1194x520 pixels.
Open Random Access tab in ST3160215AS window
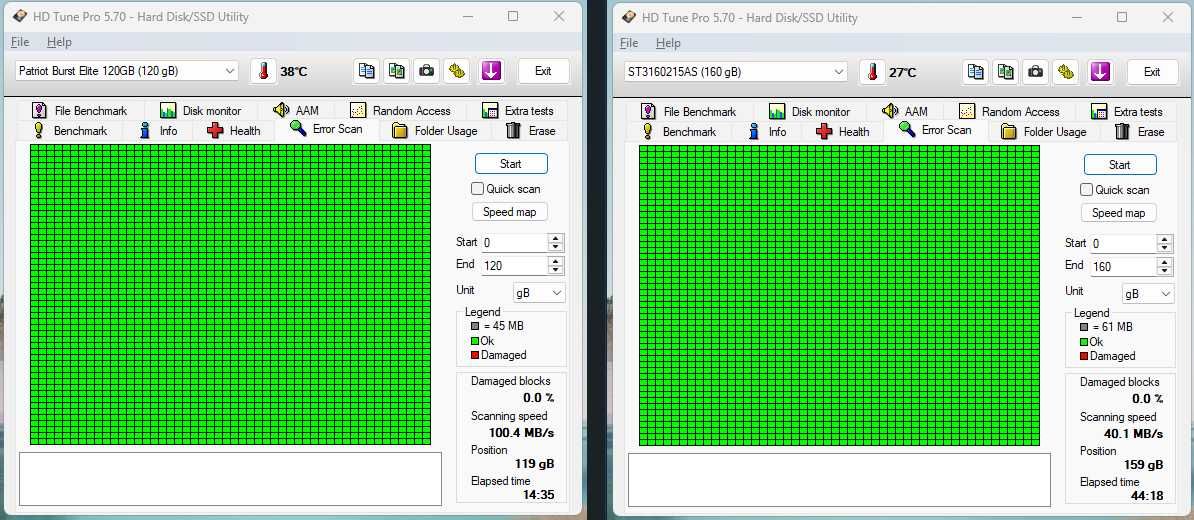[1010, 111]
